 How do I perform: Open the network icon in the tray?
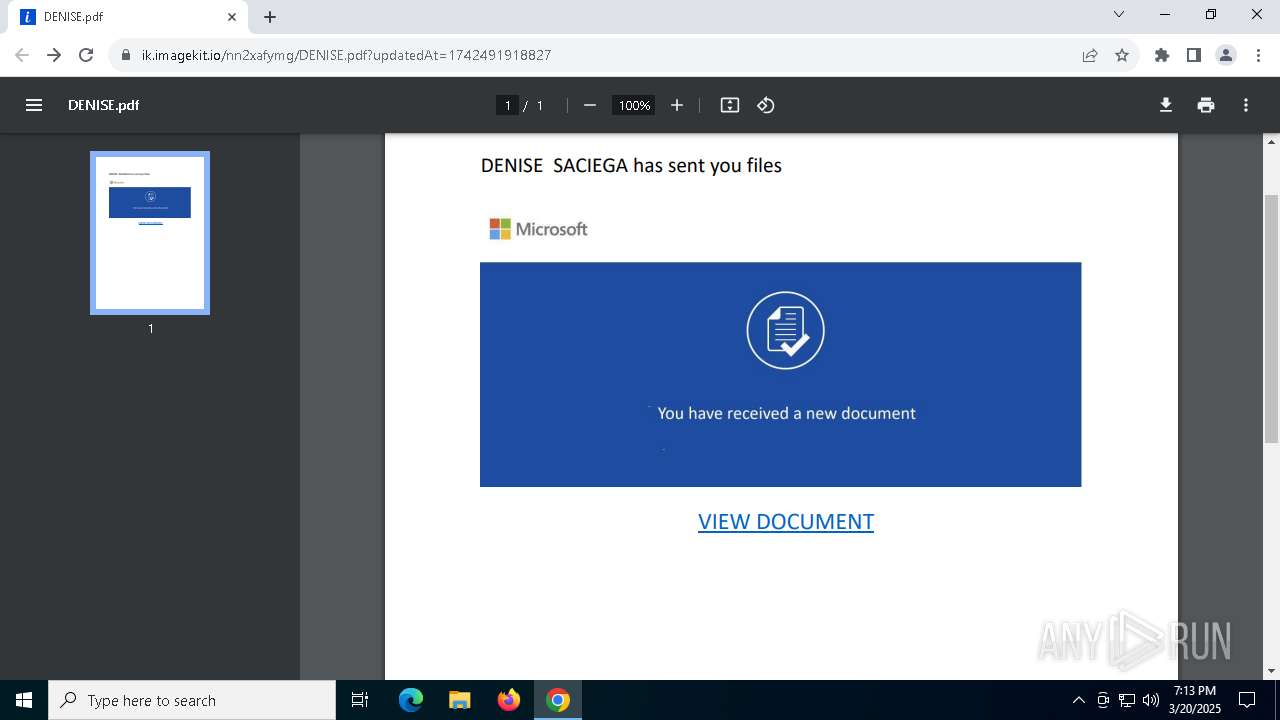pyautogui.click(x=1127, y=700)
